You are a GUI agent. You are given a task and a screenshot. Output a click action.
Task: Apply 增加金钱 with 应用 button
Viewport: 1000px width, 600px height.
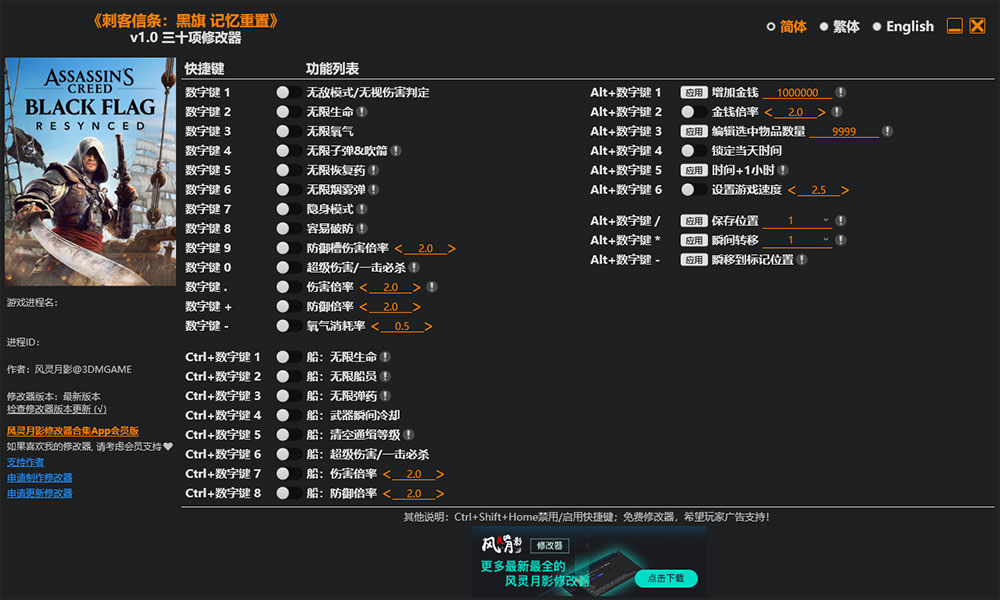[x=694, y=92]
